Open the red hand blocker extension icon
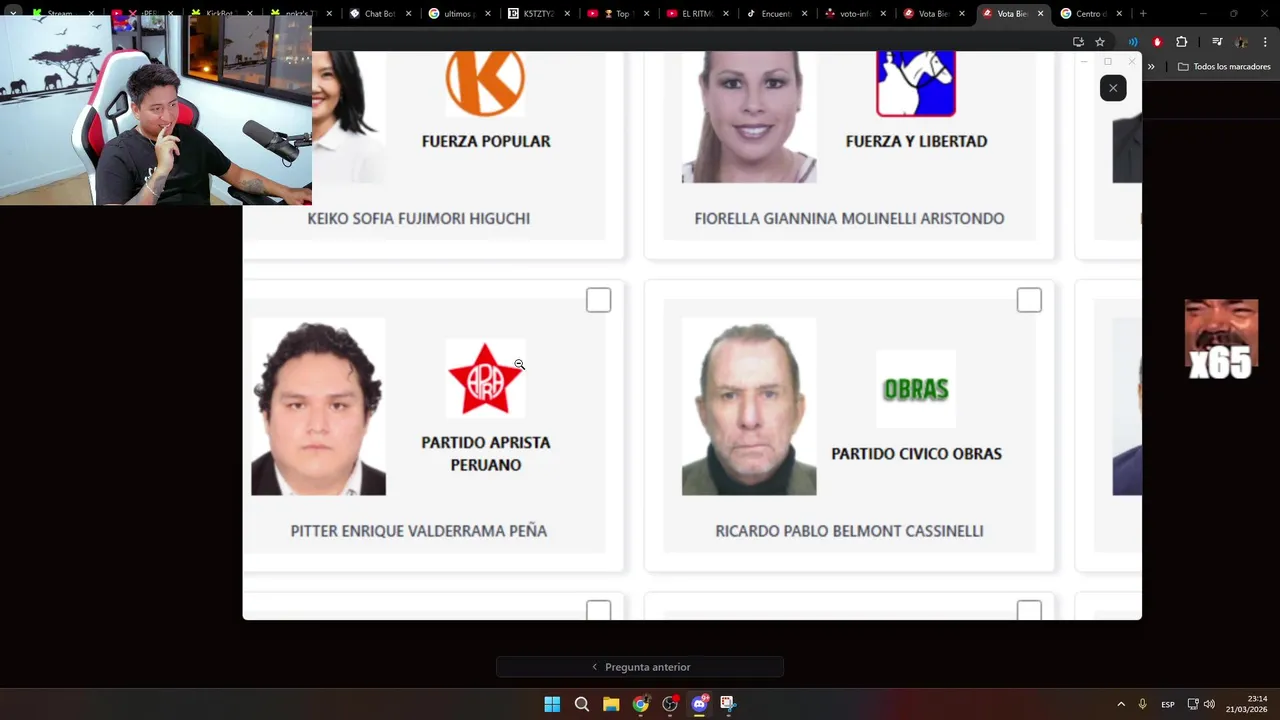Image resolution: width=1280 pixels, height=720 pixels. [x=1157, y=42]
